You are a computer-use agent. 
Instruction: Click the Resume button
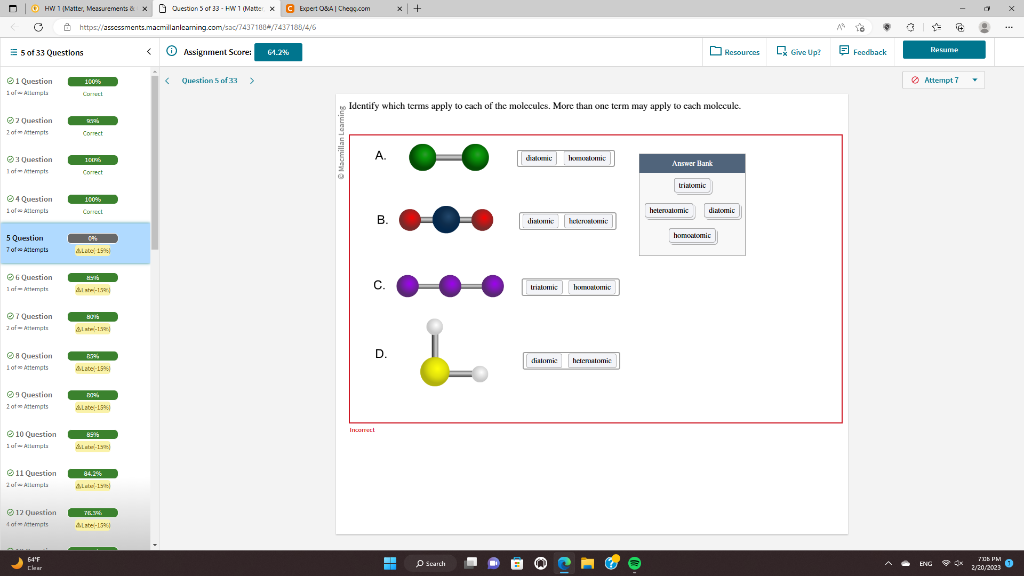(944, 50)
